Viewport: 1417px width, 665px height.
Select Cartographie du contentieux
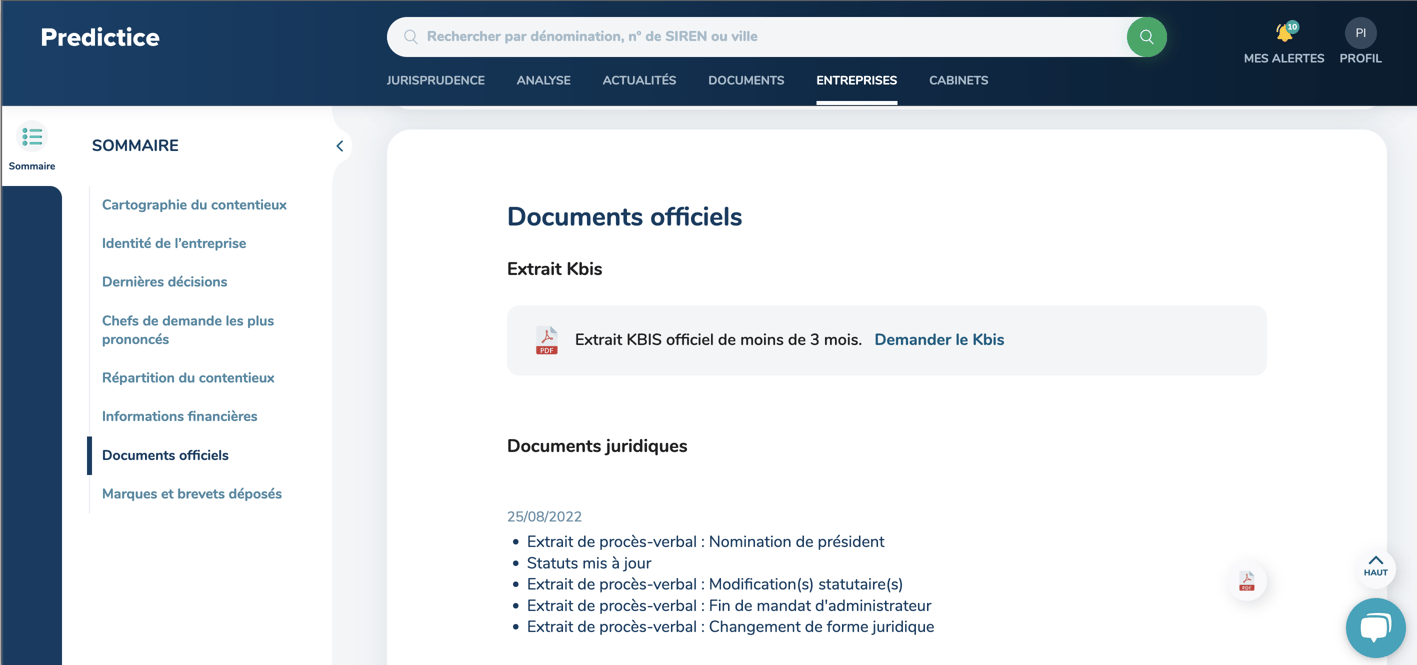pos(194,204)
